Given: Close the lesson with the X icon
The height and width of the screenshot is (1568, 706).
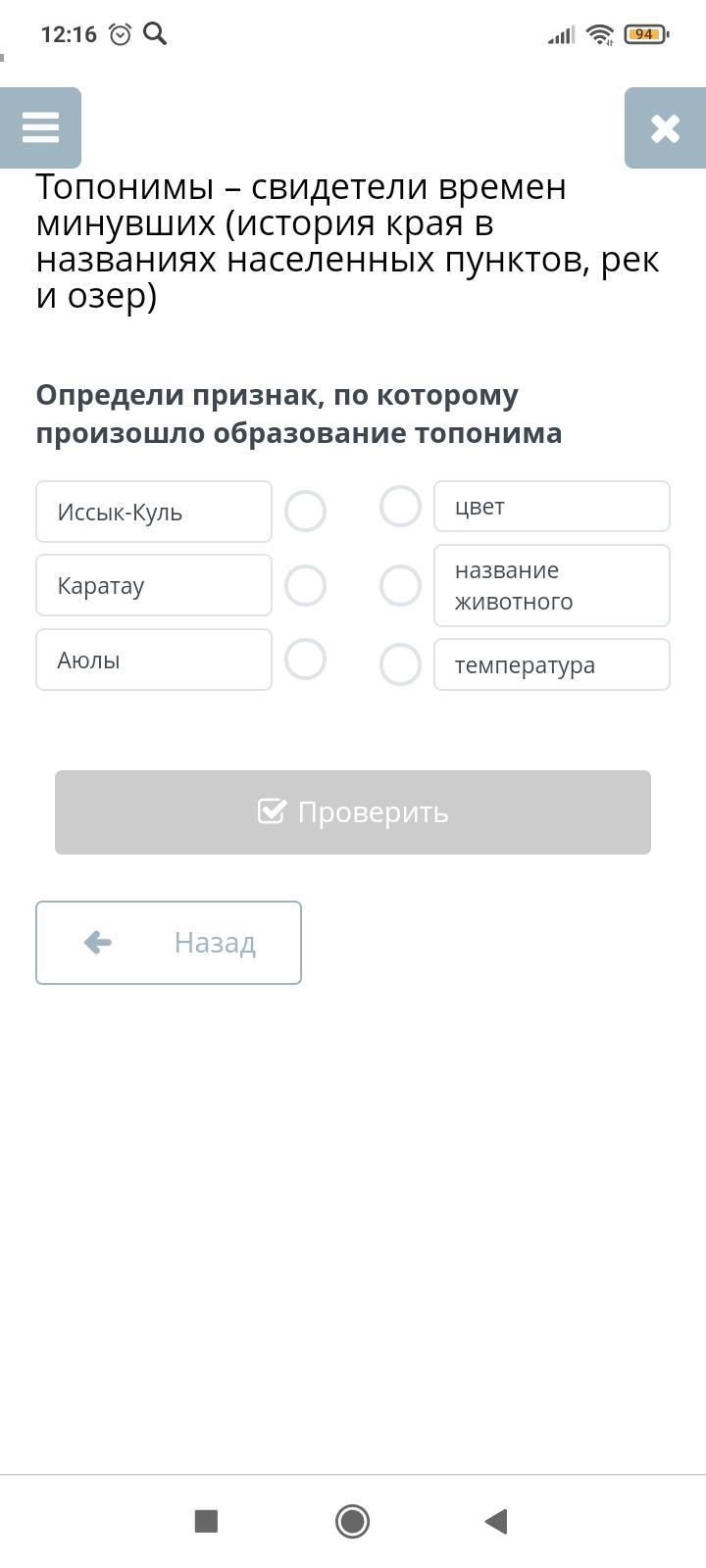Looking at the screenshot, I should point(665,127).
